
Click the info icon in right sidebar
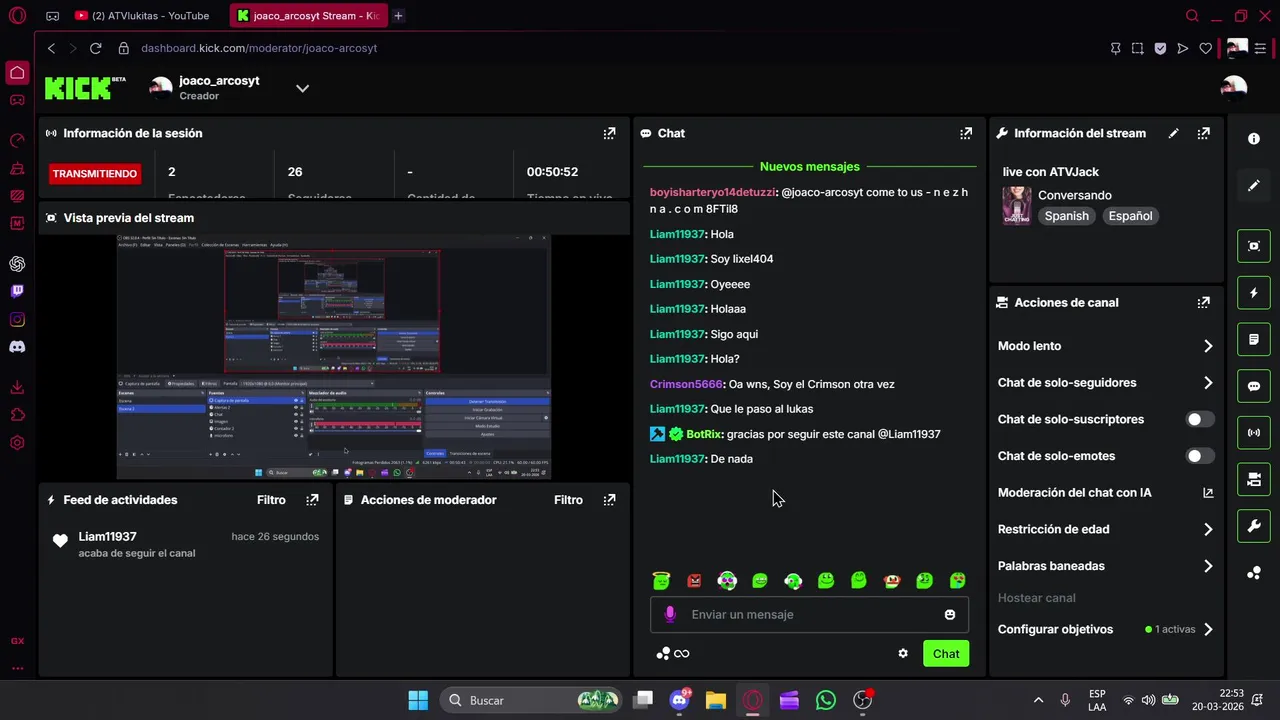(1254, 139)
